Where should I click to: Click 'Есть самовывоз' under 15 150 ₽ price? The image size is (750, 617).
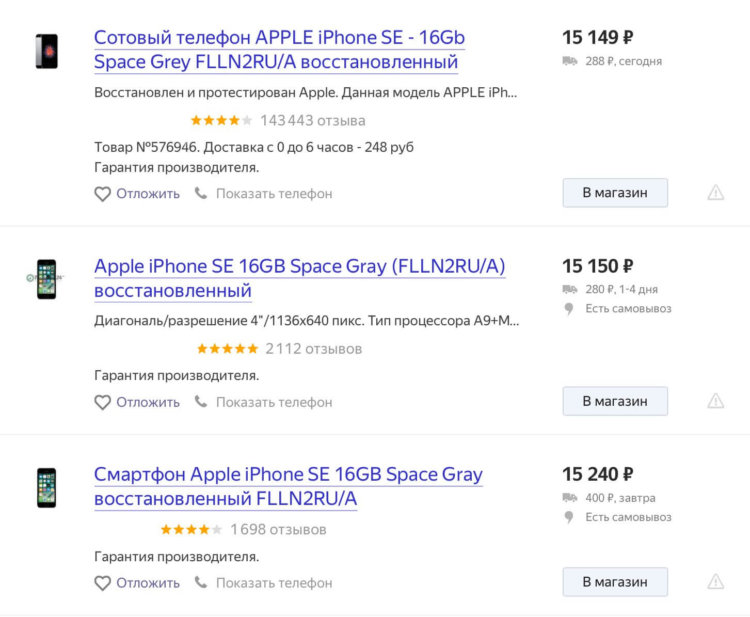click(x=628, y=309)
